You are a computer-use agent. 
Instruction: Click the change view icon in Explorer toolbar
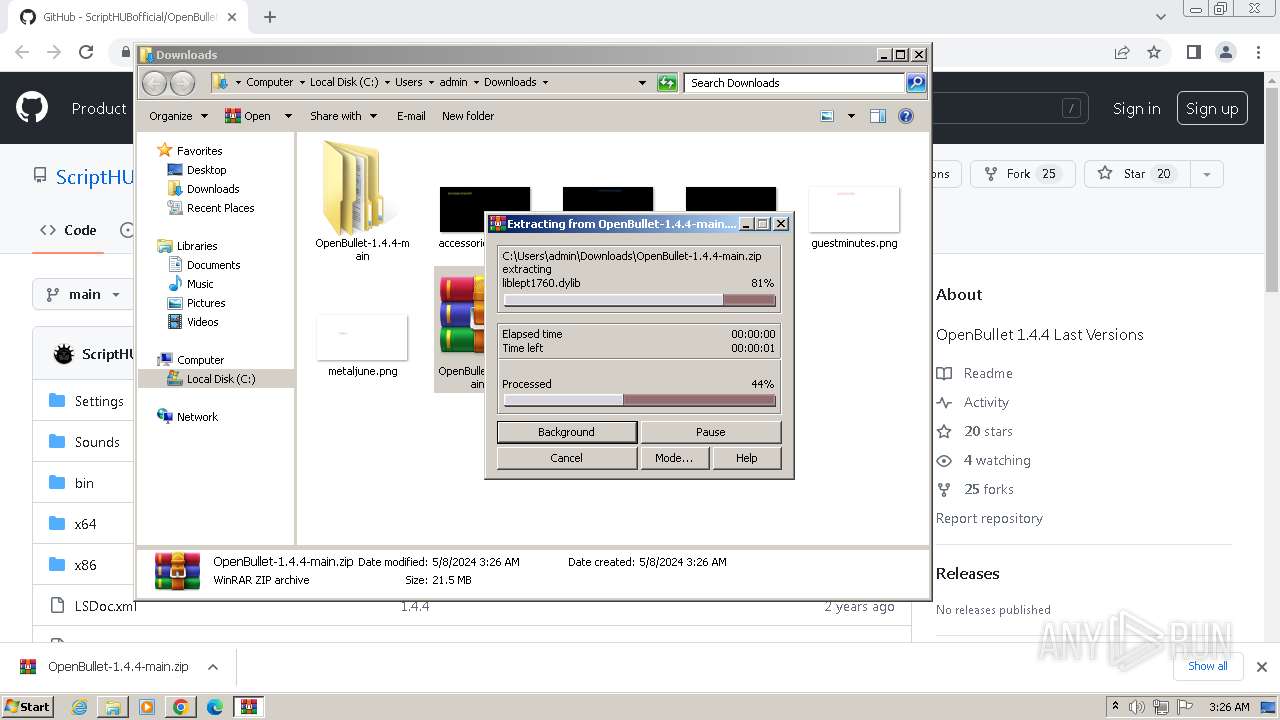tap(827, 116)
